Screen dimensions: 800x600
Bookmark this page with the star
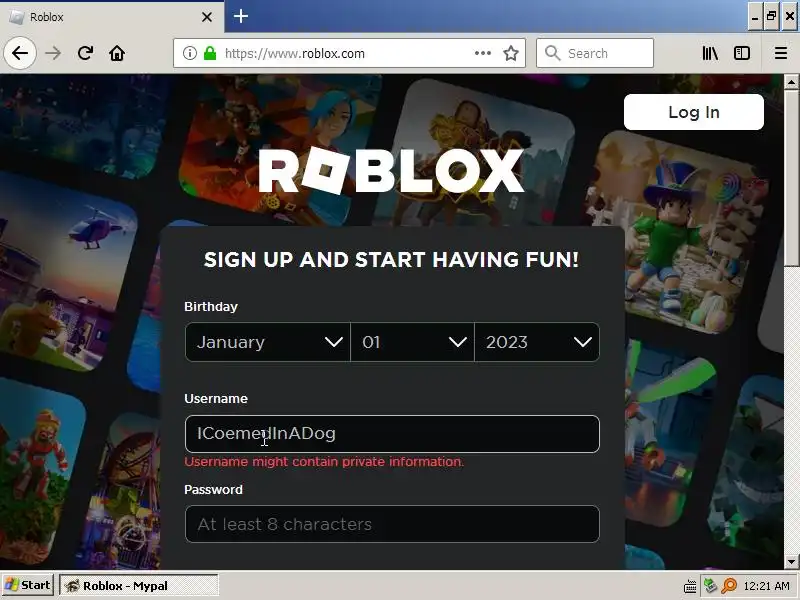511,53
